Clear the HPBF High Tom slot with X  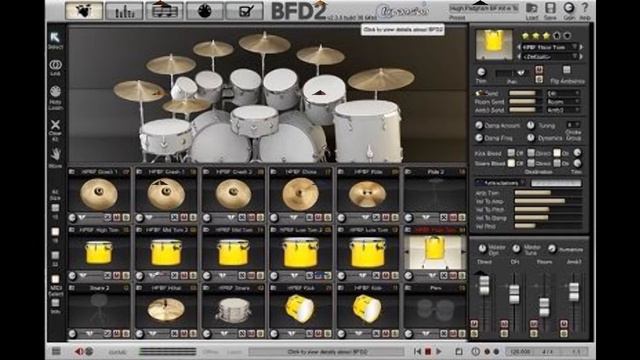[x=107, y=276]
